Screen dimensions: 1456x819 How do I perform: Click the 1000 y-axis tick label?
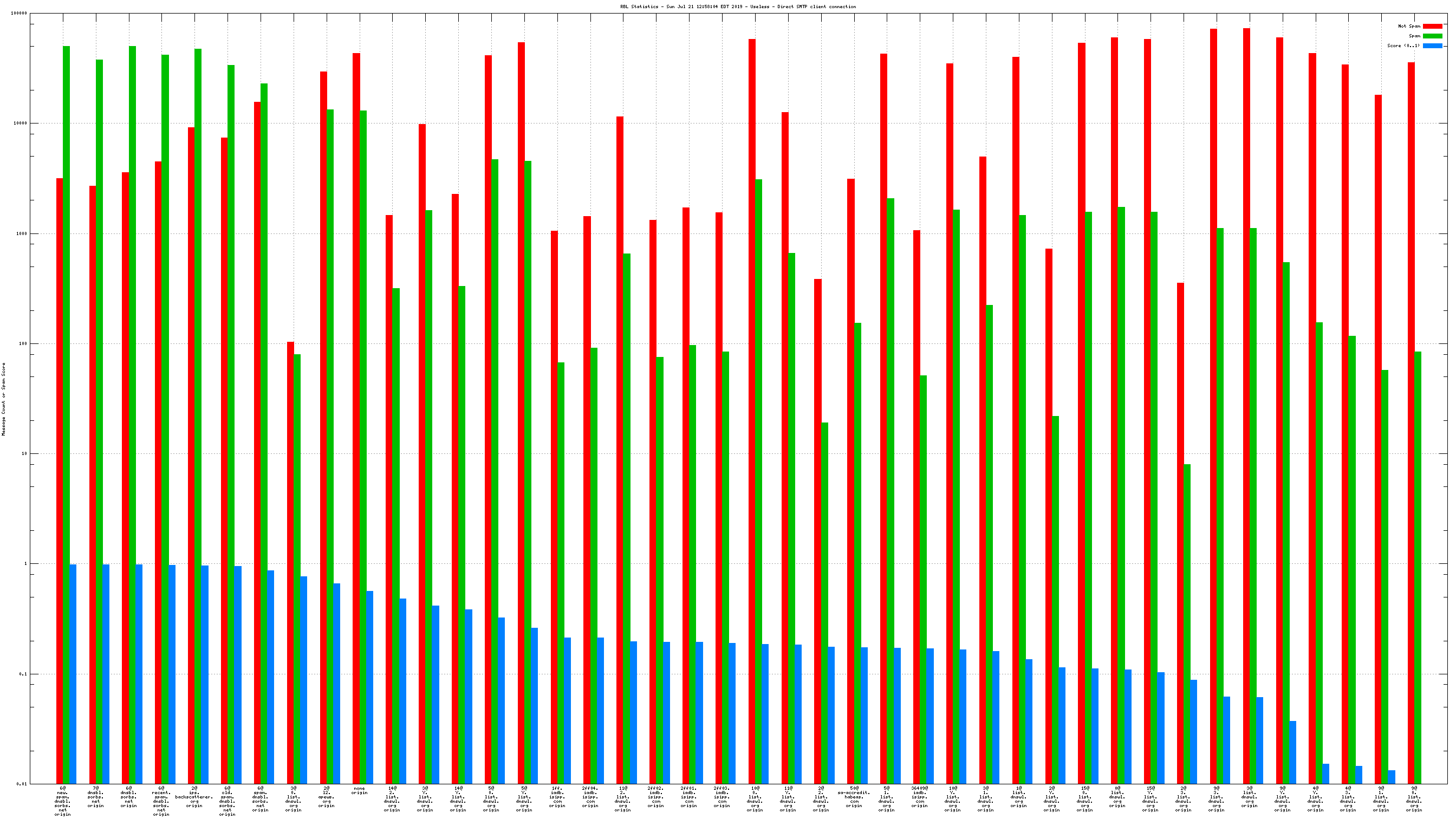point(21,233)
